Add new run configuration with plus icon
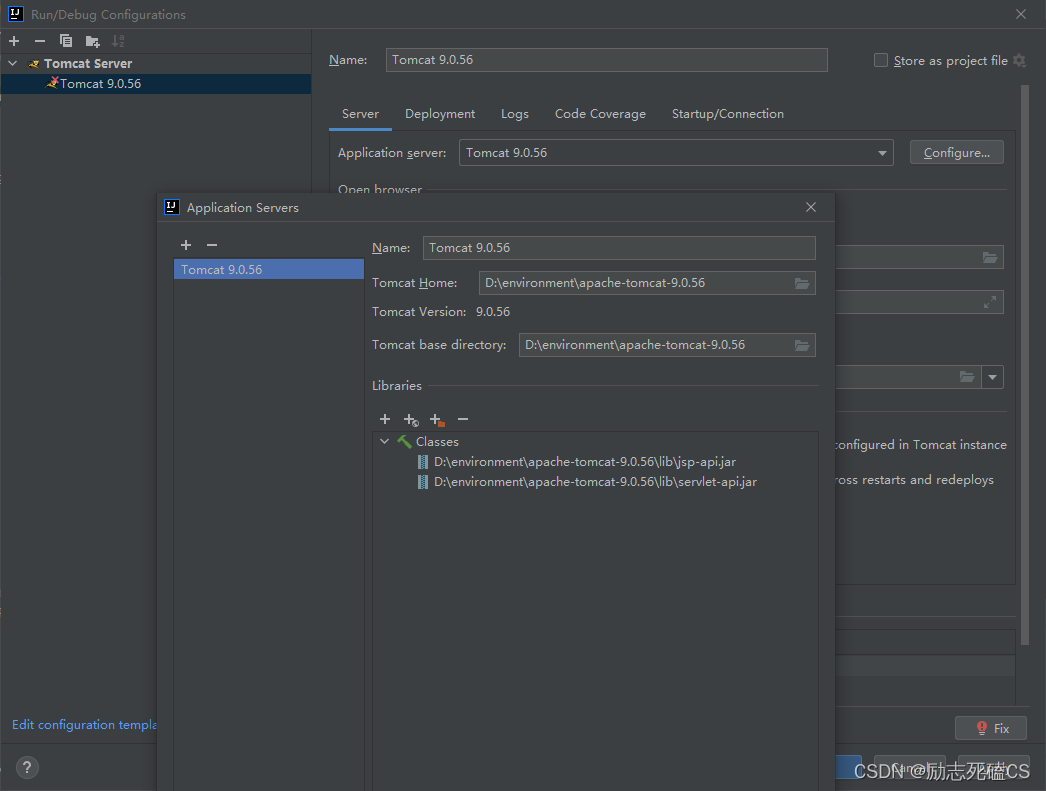1046x791 pixels. 14,41
